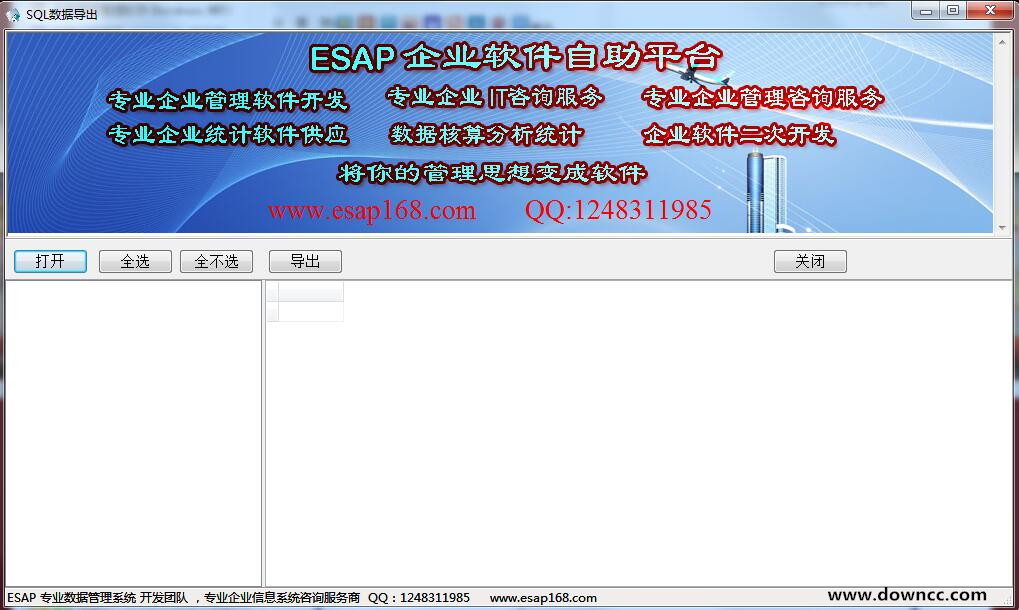This screenshot has height=610, width=1019.
Task: Click the banner scrollbar down arrow
Action: pos(1003,227)
